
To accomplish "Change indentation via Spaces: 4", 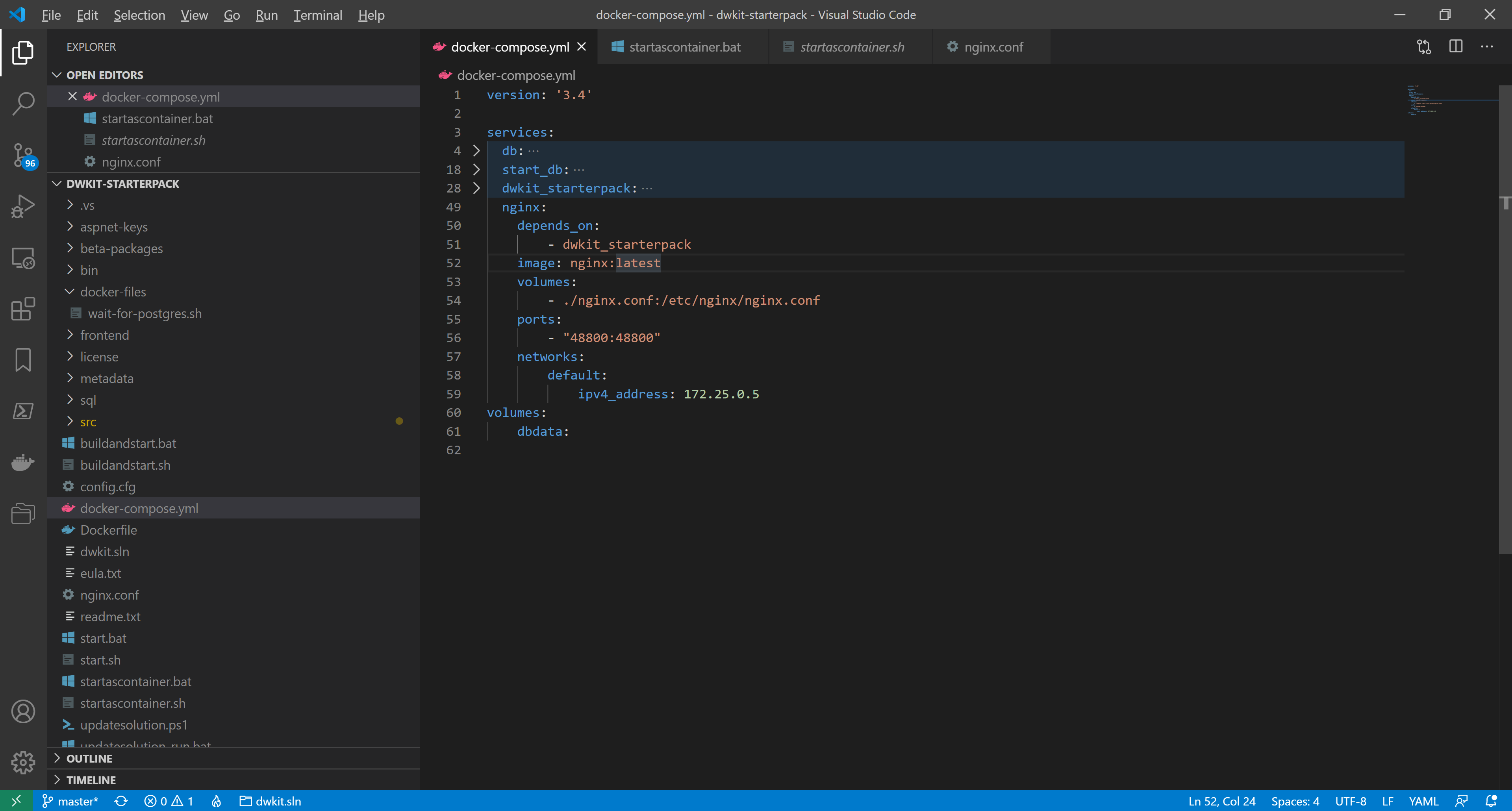I will [1295, 800].
